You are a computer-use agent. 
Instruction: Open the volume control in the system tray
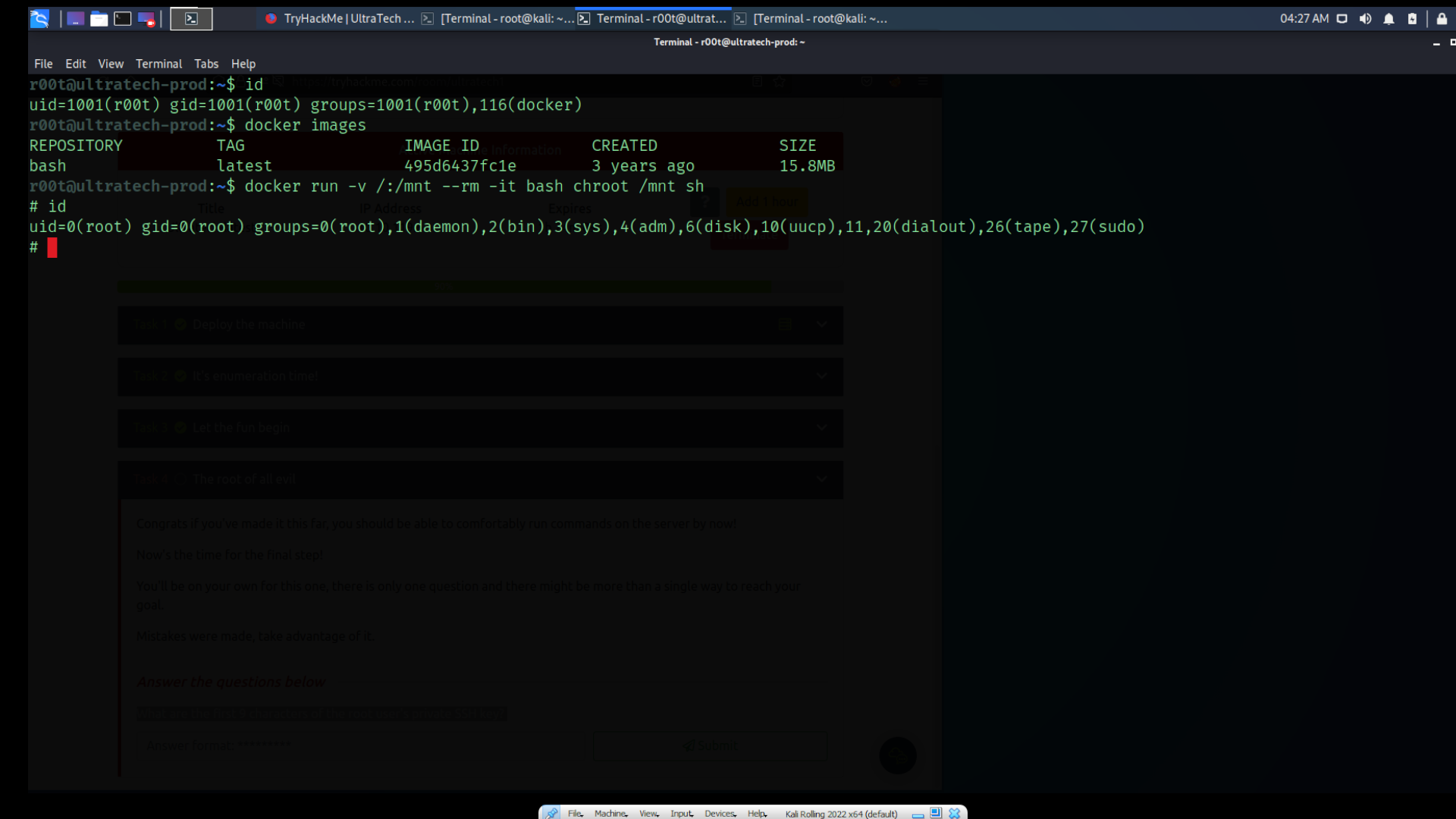click(x=1365, y=19)
